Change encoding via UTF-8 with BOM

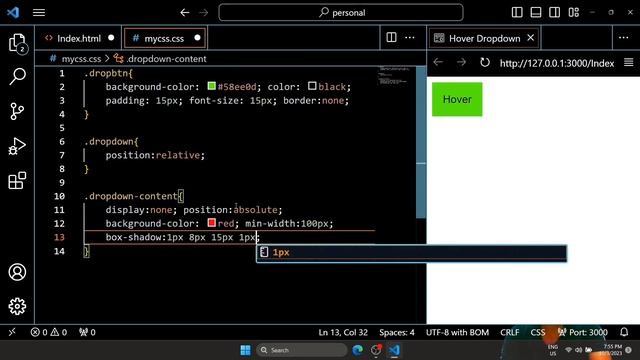457,332
